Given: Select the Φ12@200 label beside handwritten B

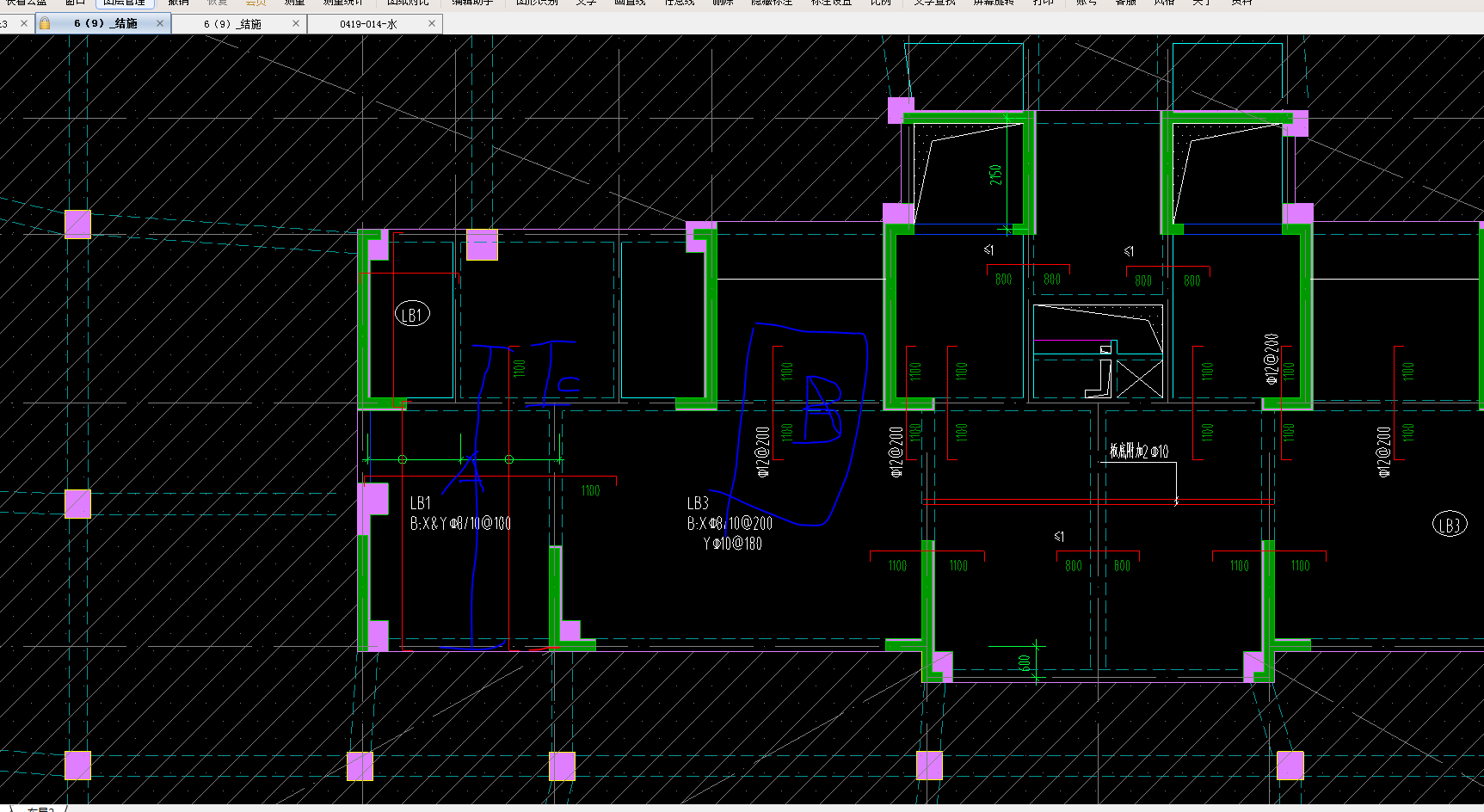Looking at the screenshot, I should [x=762, y=452].
